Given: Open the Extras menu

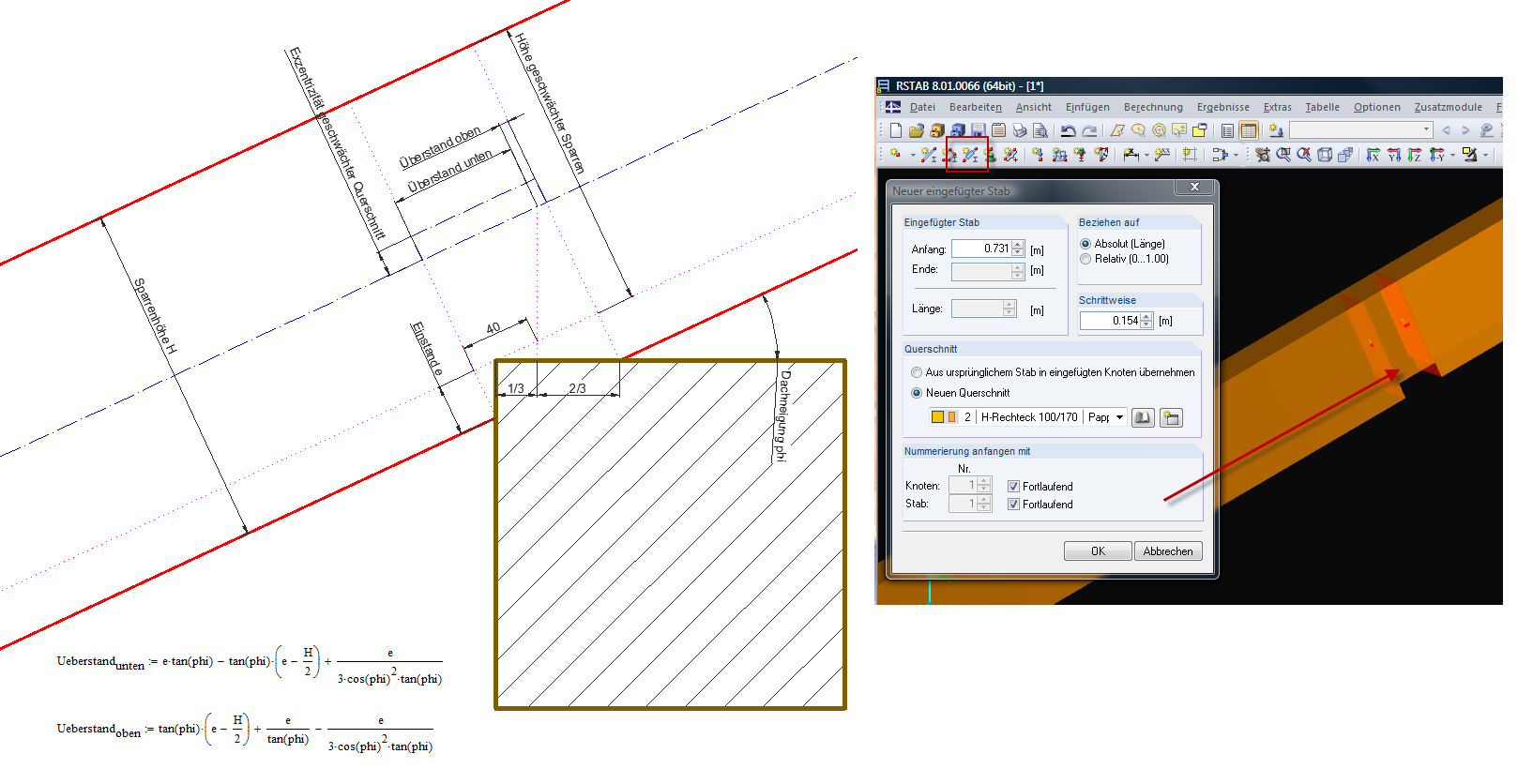Looking at the screenshot, I should (1278, 107).
